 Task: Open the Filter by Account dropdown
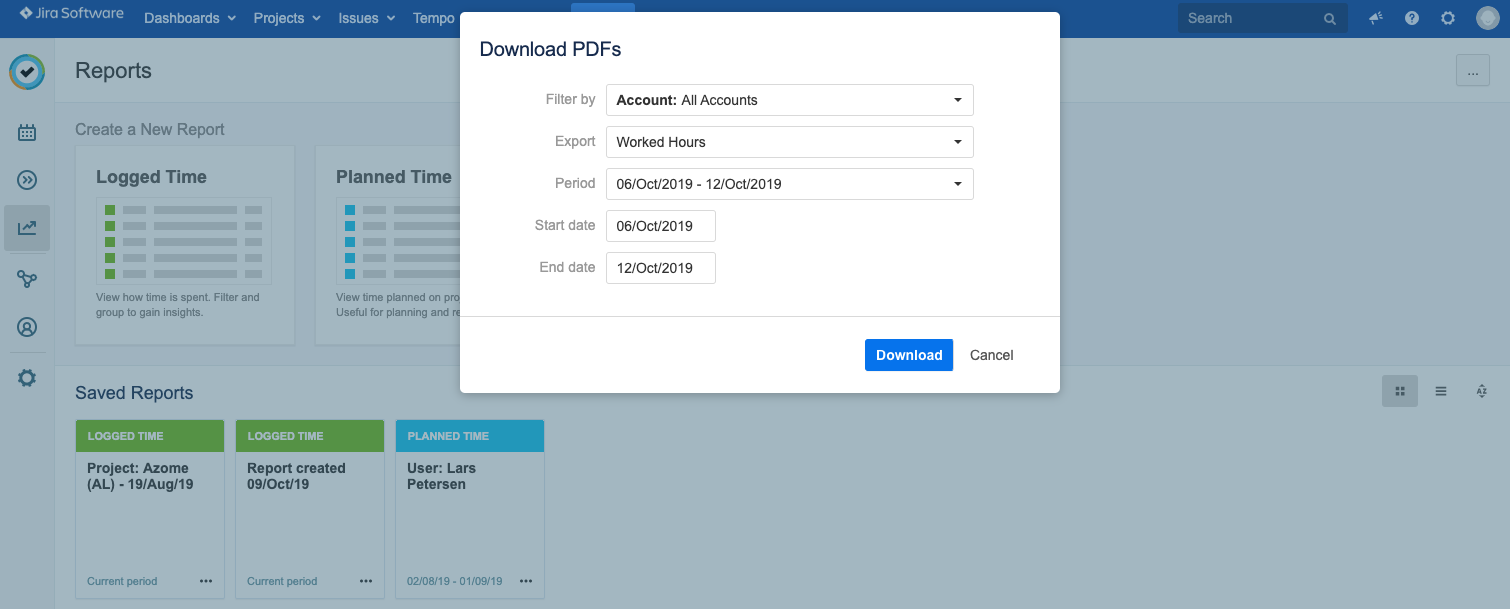(789, 100)
